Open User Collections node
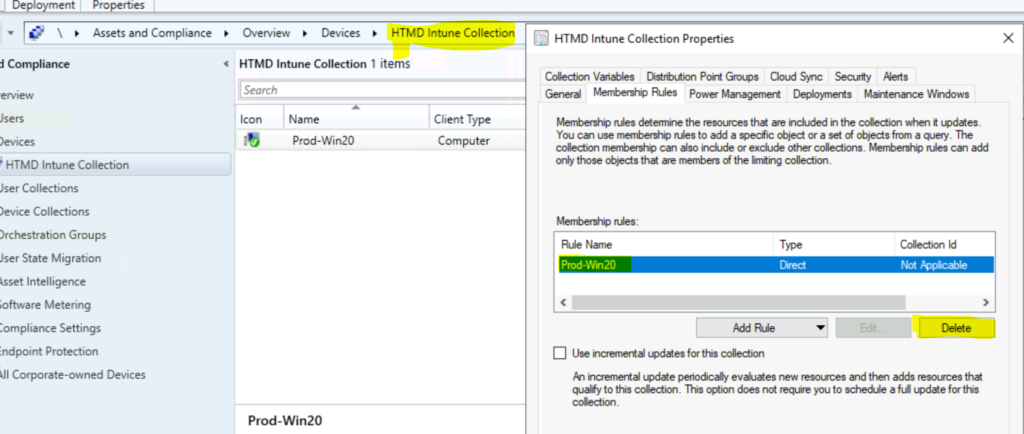 point(39,188)
